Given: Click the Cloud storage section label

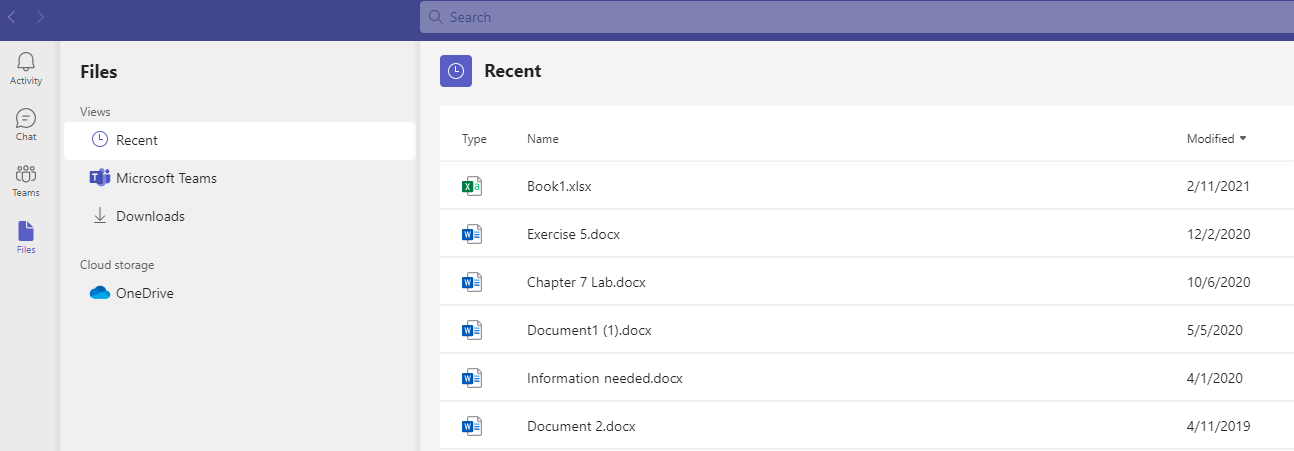Looking at the screenshot, I should (x=117, y=265).
